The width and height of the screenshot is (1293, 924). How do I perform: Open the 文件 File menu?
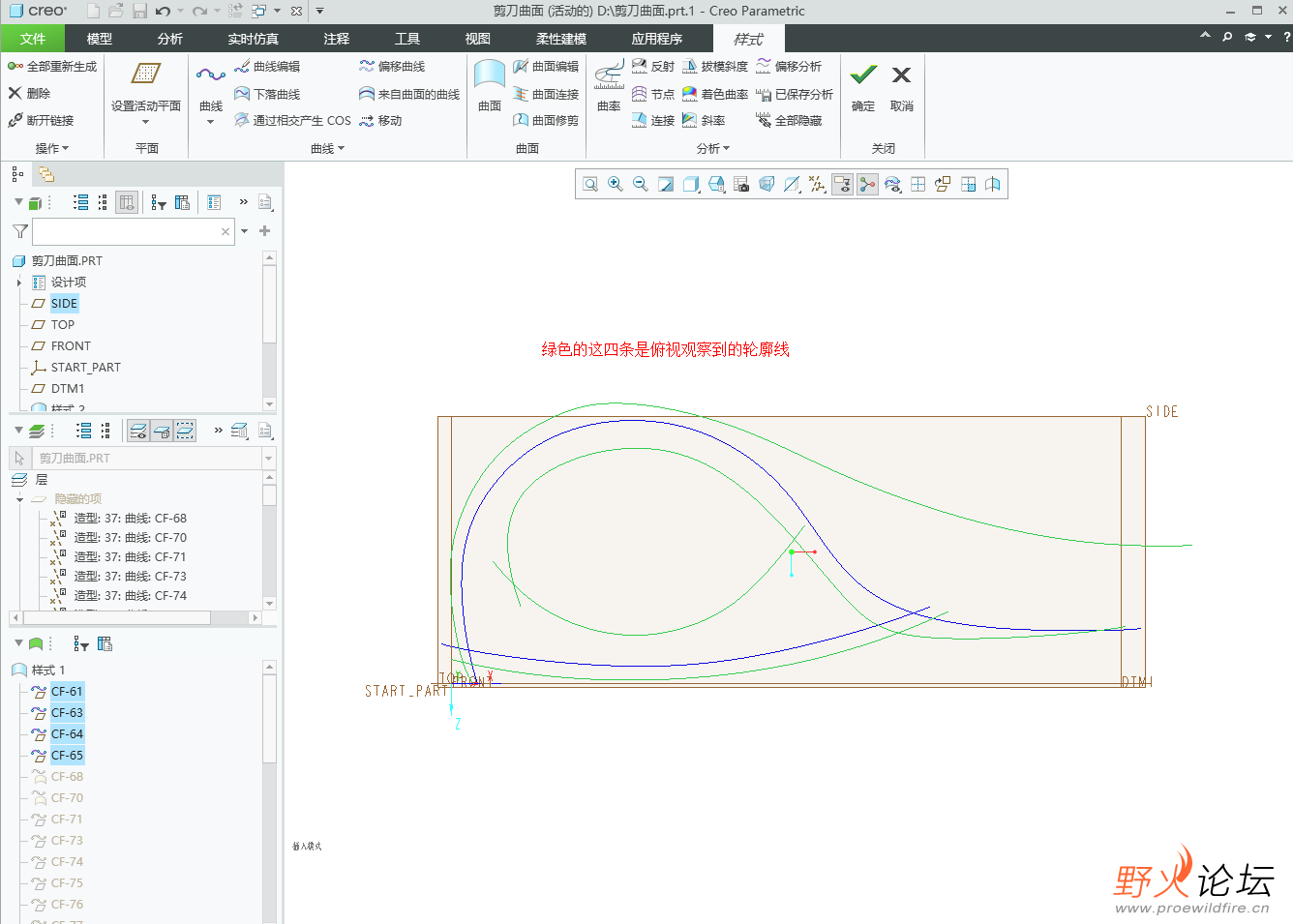pos(33,39)
